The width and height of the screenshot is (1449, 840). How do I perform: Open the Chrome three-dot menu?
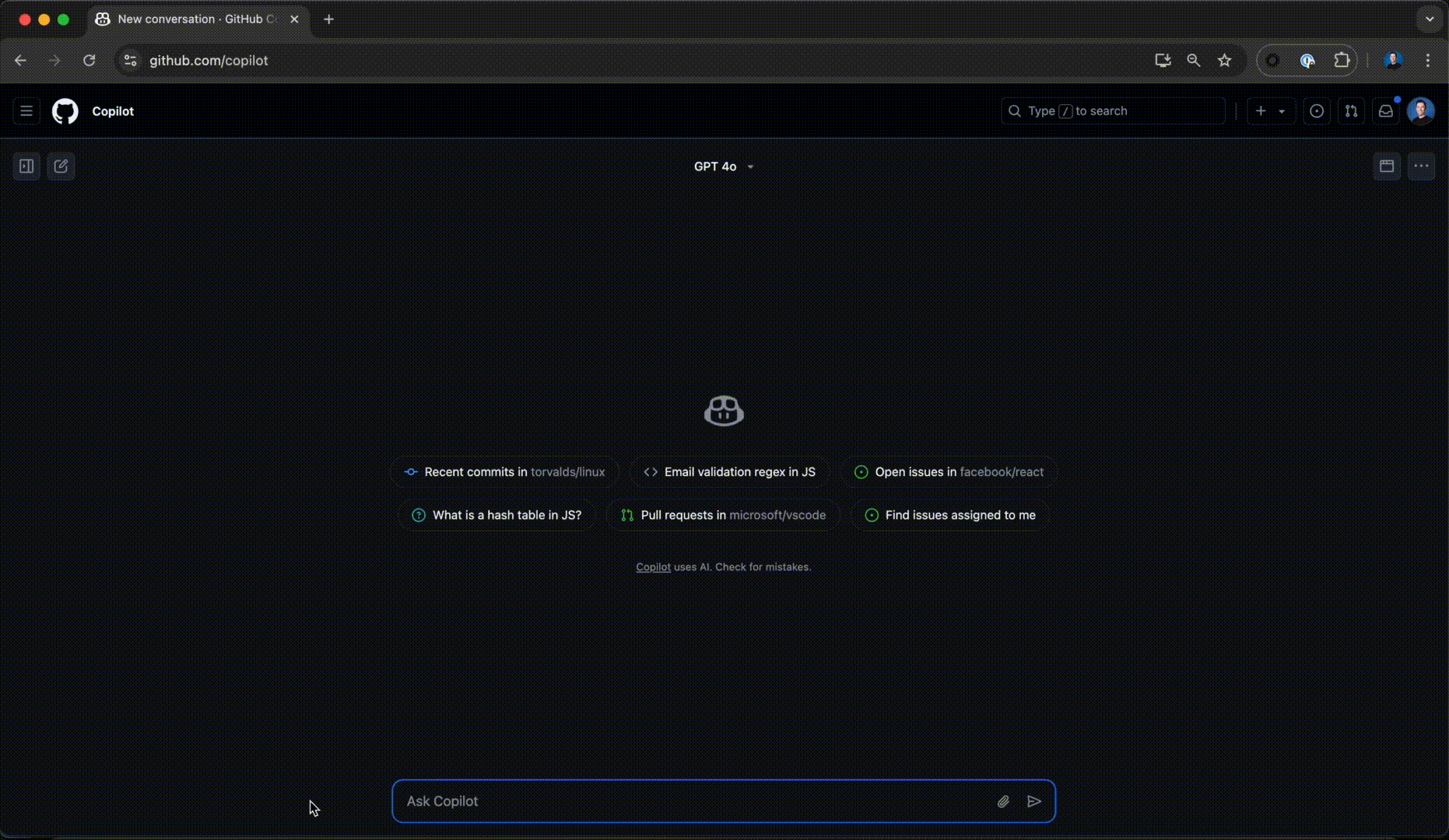pyautogui.click(x=1428, y=60)
